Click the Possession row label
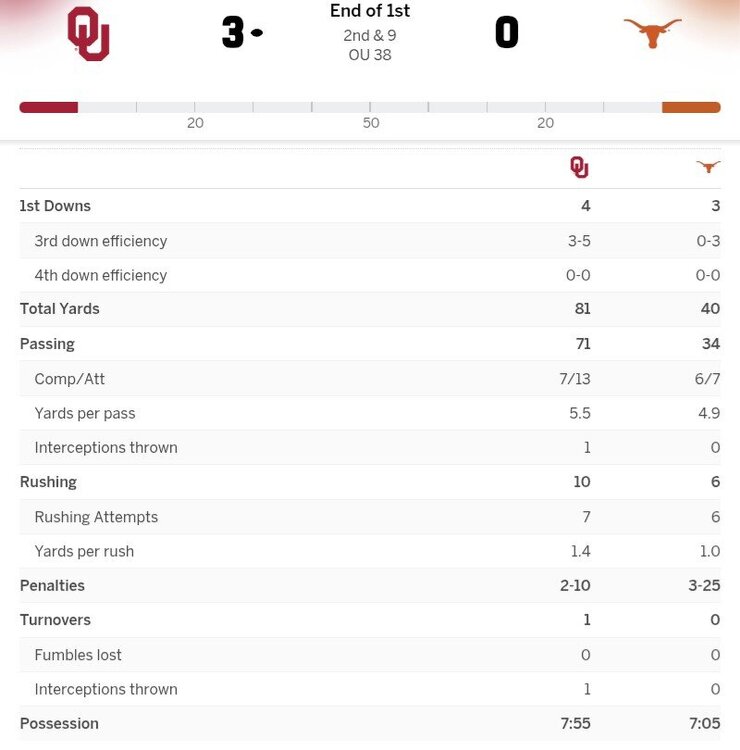 (x=59, y=724)
